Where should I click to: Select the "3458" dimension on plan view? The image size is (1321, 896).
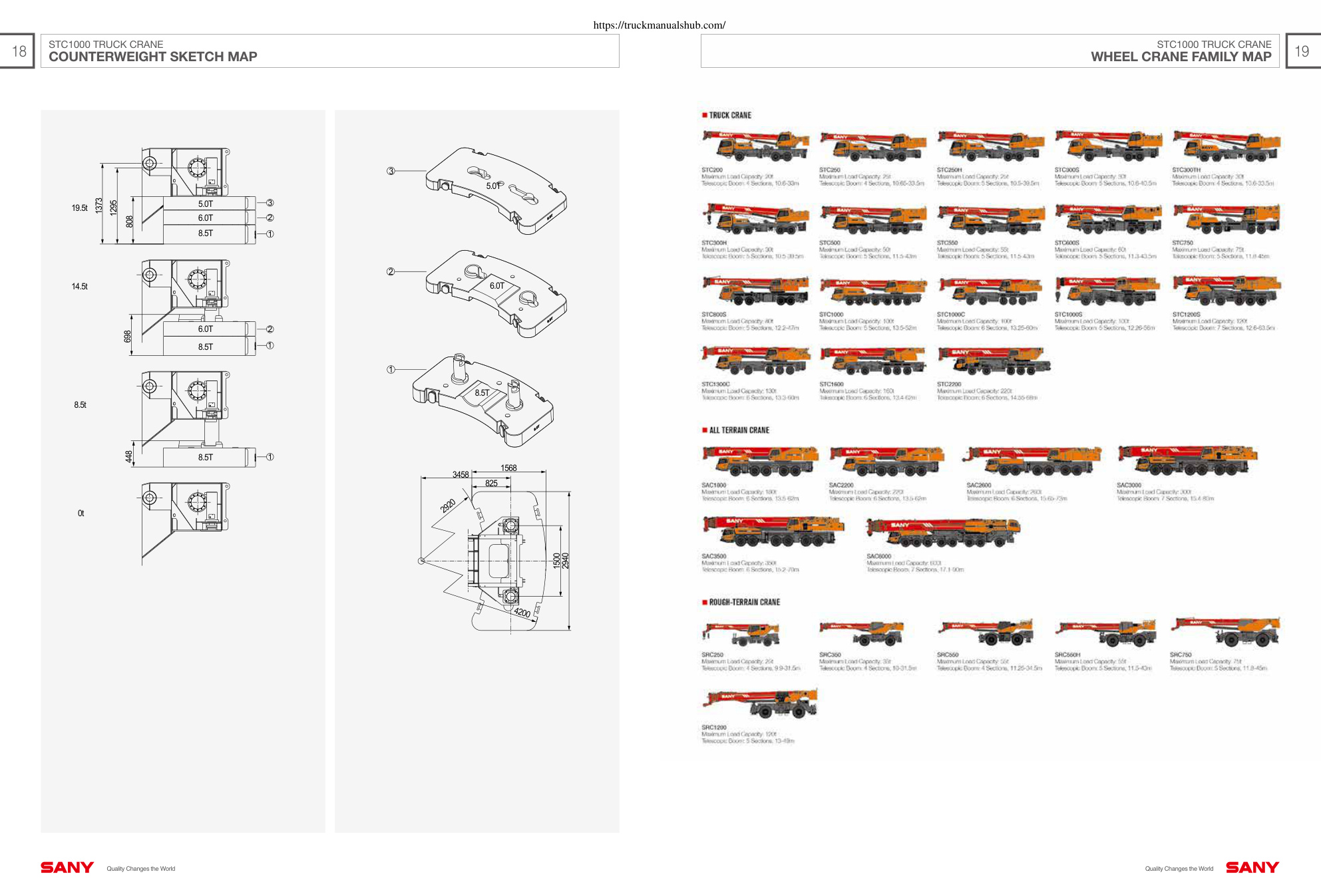click(x=461, y=475)
